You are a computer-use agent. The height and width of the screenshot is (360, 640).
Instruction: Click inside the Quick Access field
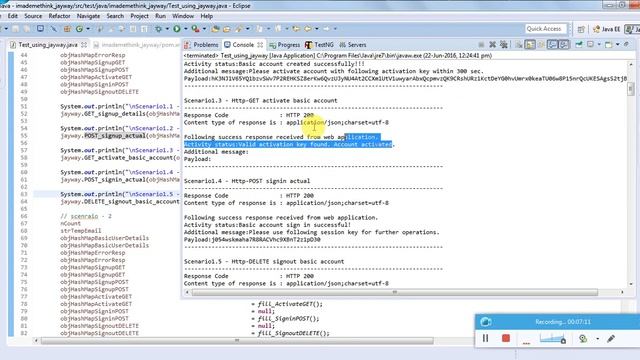546,29
